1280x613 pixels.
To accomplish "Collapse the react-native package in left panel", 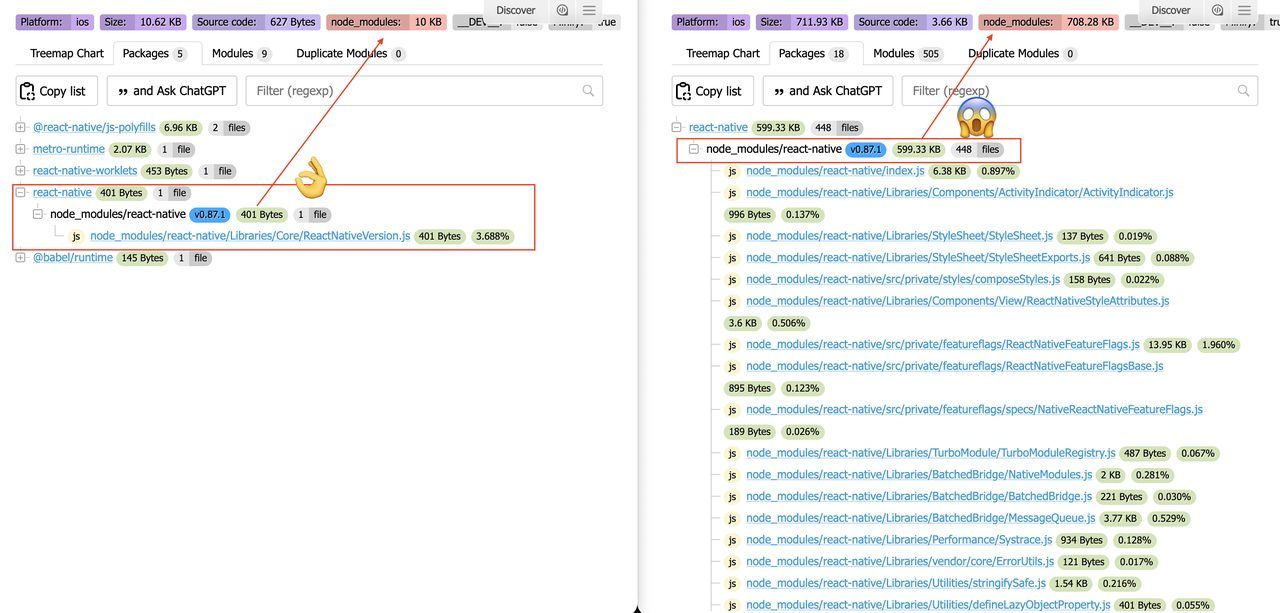I will 21,193.
